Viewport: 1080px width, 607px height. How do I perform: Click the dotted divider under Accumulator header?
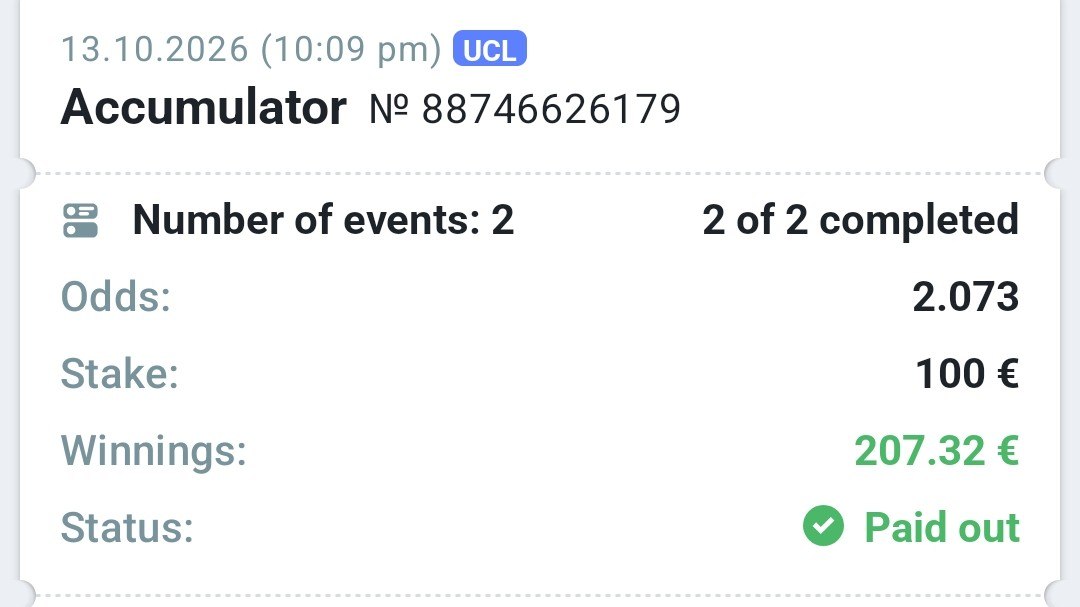point(540,174)
